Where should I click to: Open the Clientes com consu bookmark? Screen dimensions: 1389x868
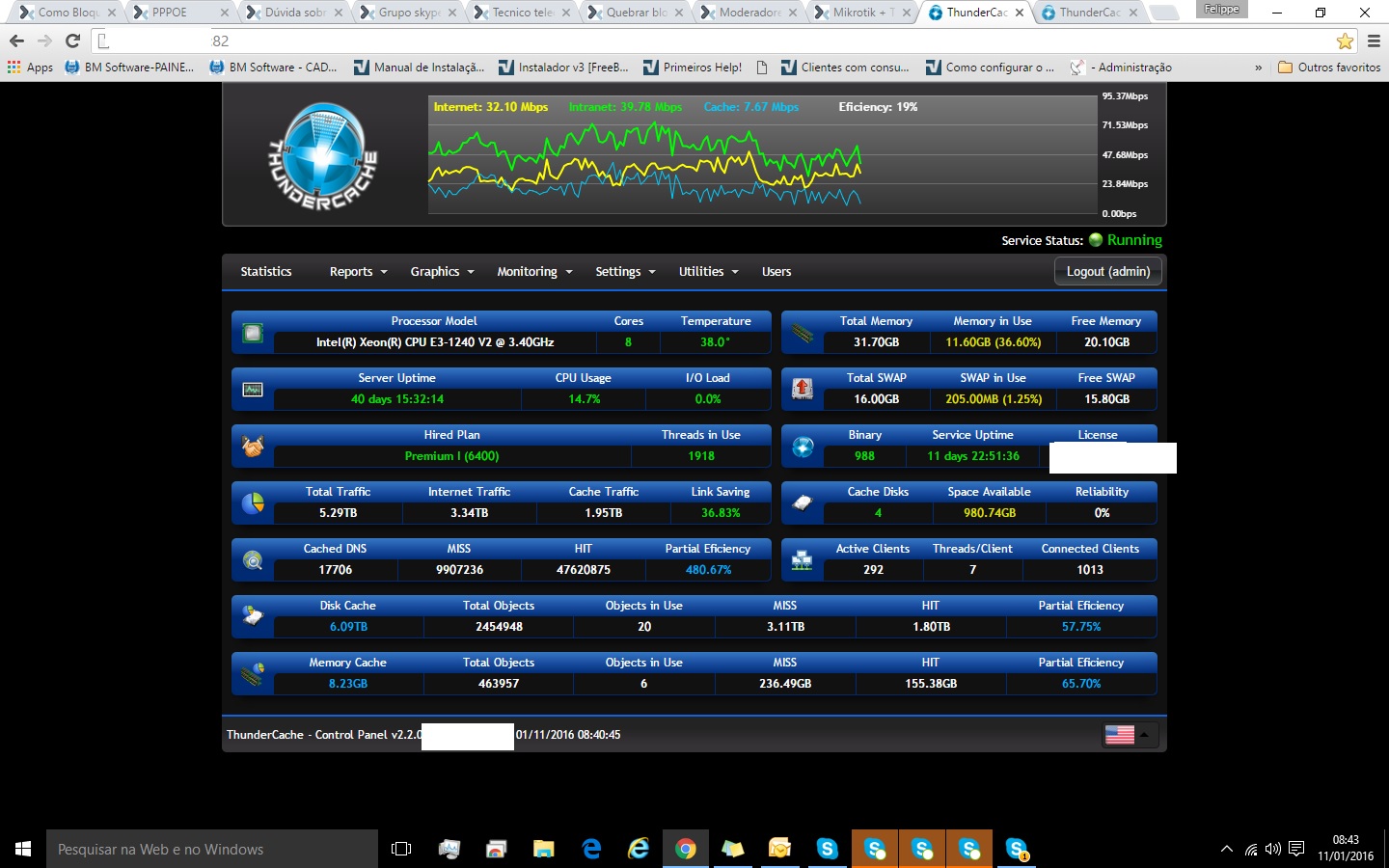845,68
